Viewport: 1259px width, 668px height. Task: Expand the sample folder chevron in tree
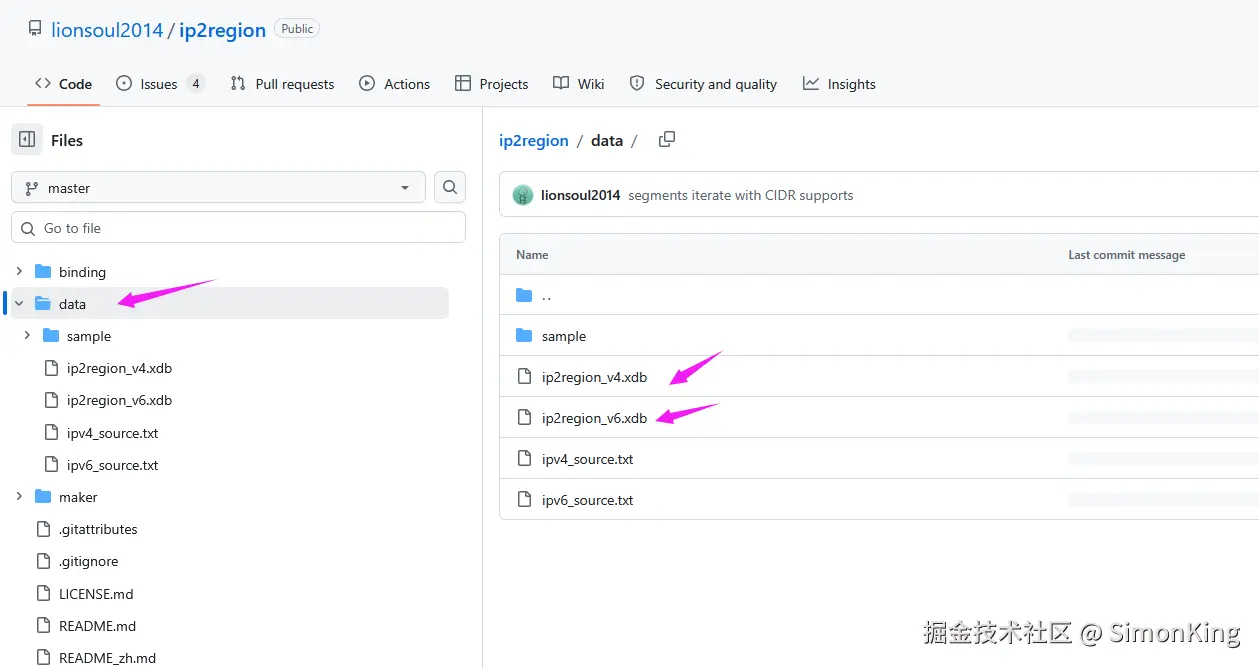(x=27, y=336)
